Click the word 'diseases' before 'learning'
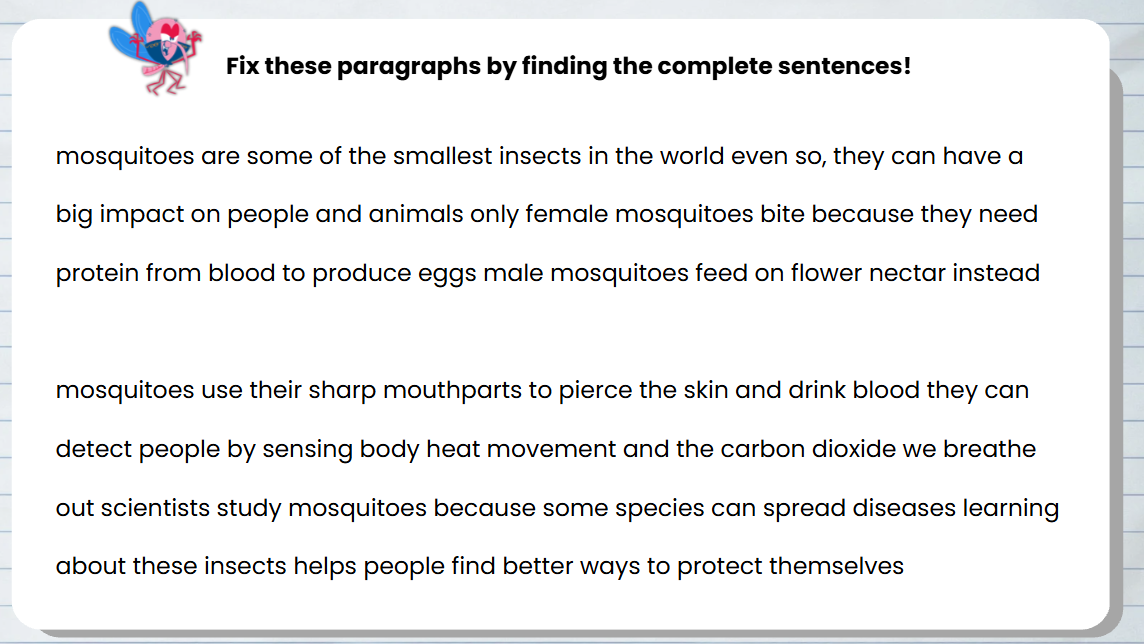The height and width of the screenshot is (644, 1144). point(904,508)
